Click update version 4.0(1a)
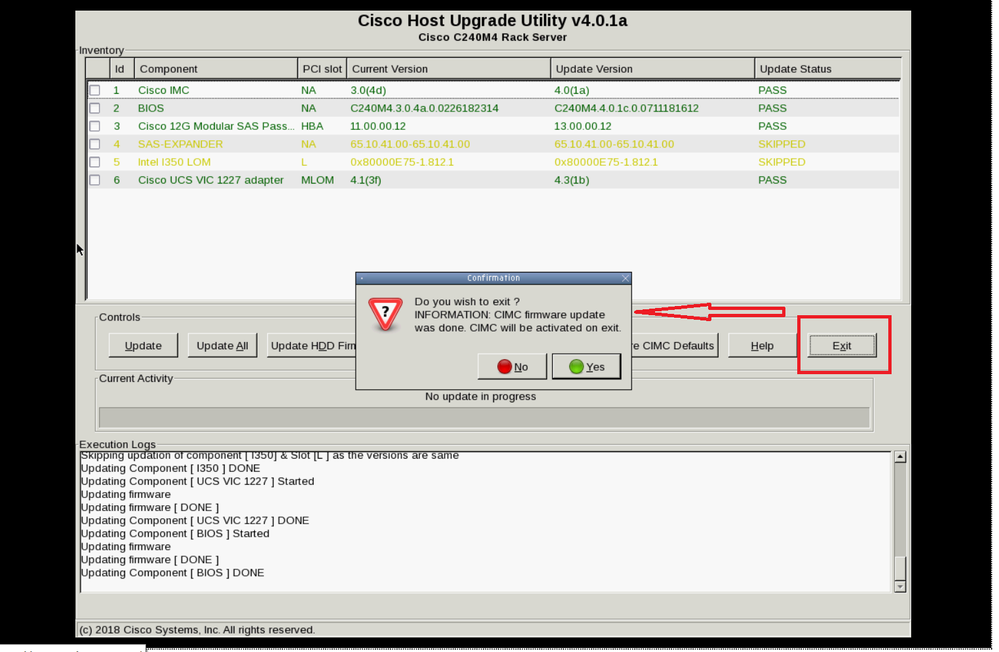This screenshot has height=652, width=999. [571, 91]
